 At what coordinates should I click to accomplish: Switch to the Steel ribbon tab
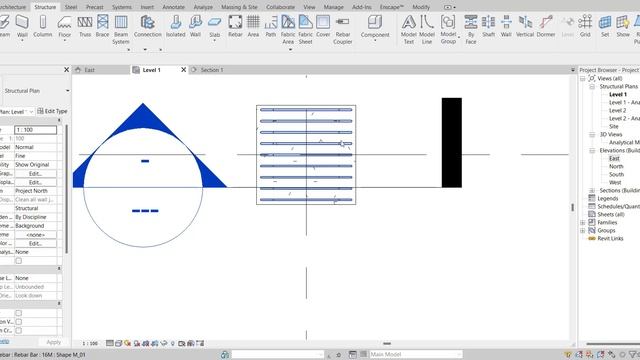point(71,7)
